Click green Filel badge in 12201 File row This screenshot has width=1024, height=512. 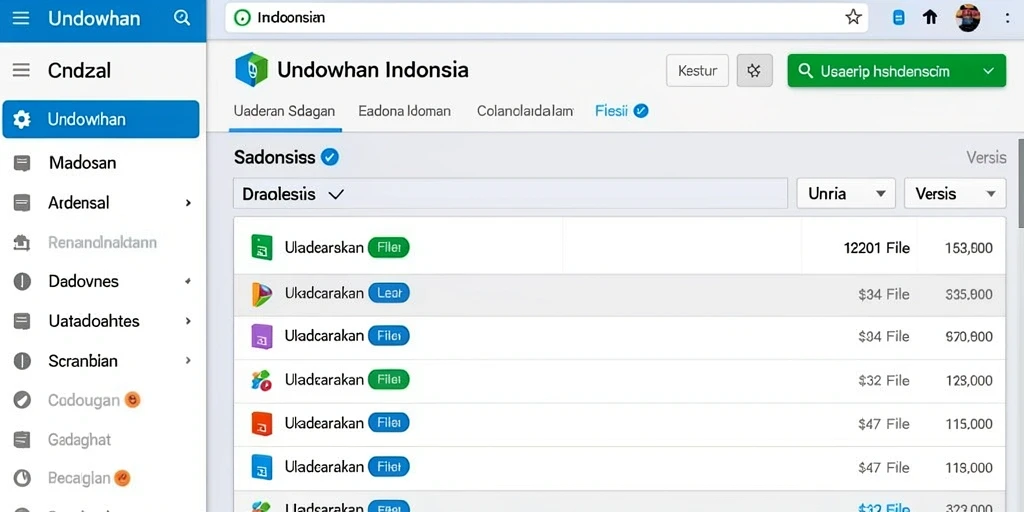pos(389,248)
